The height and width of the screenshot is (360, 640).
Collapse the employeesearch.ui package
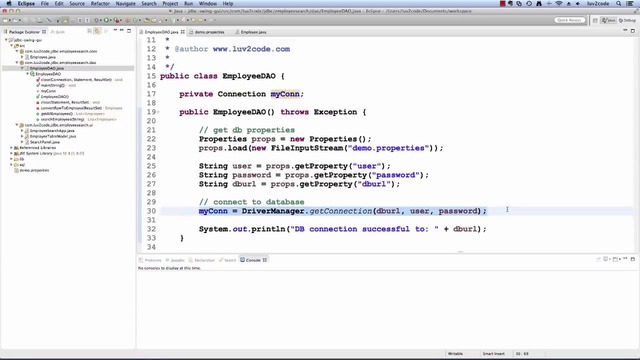tap(17, 125)
